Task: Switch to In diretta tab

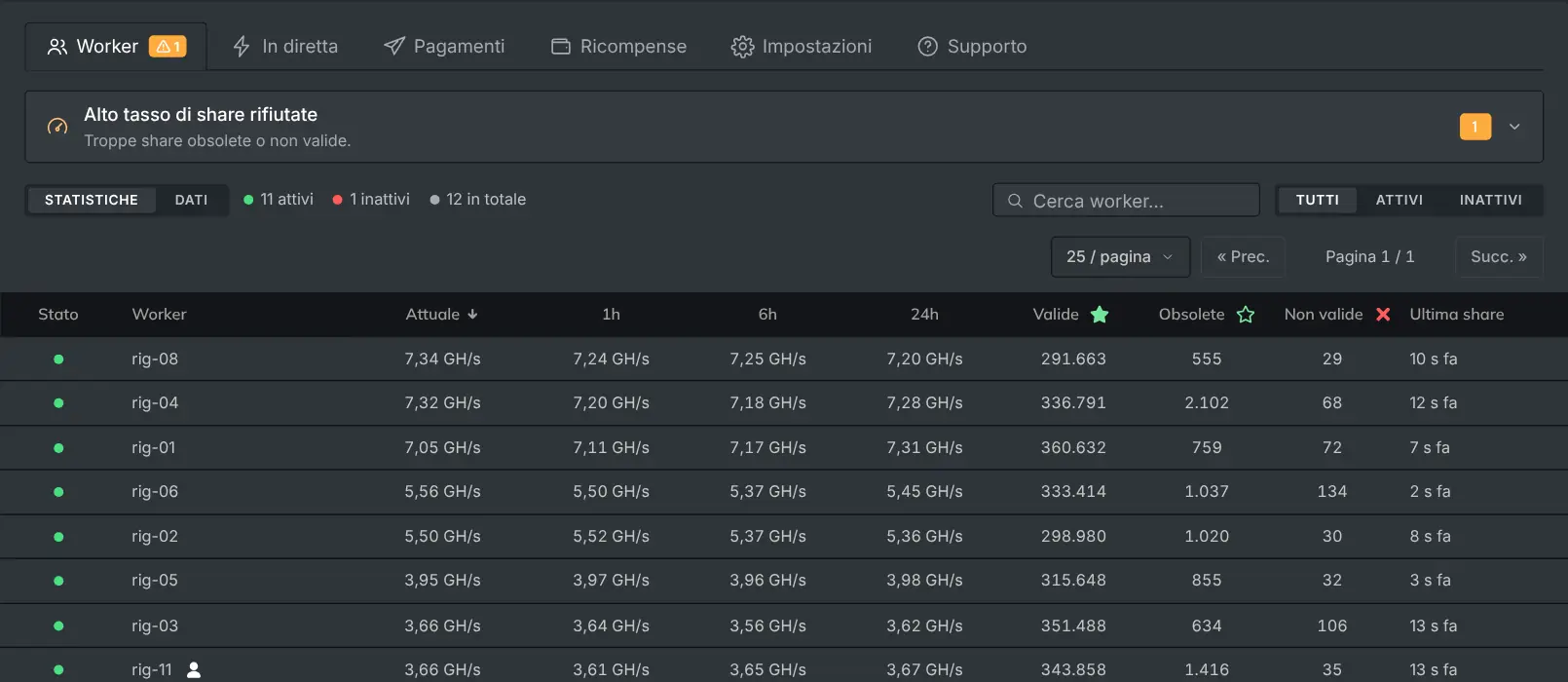Action: (285, 47)
